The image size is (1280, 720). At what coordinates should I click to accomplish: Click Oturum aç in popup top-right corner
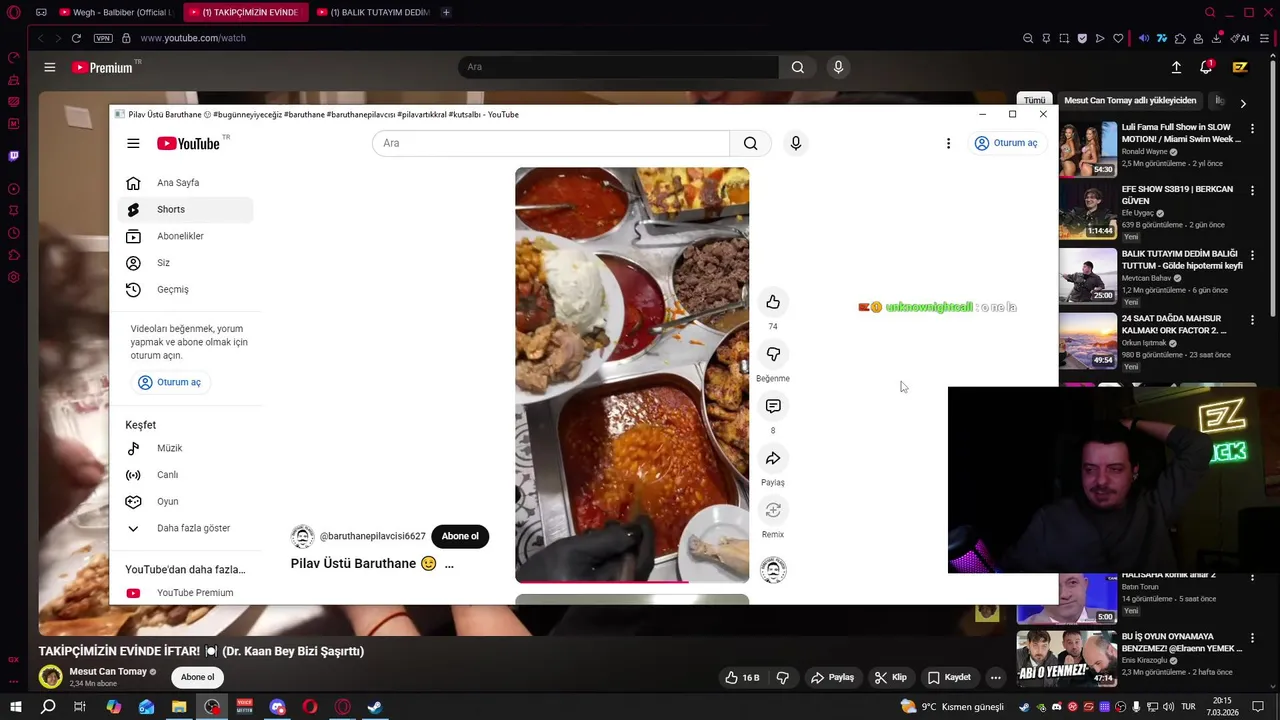(x=1006, y=143)
